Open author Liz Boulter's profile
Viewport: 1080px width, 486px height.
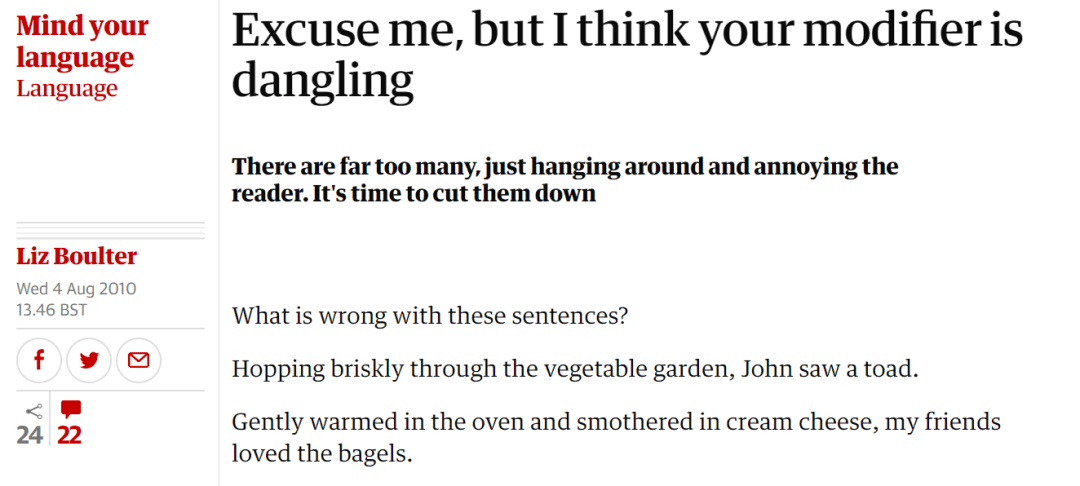point(76,257)
